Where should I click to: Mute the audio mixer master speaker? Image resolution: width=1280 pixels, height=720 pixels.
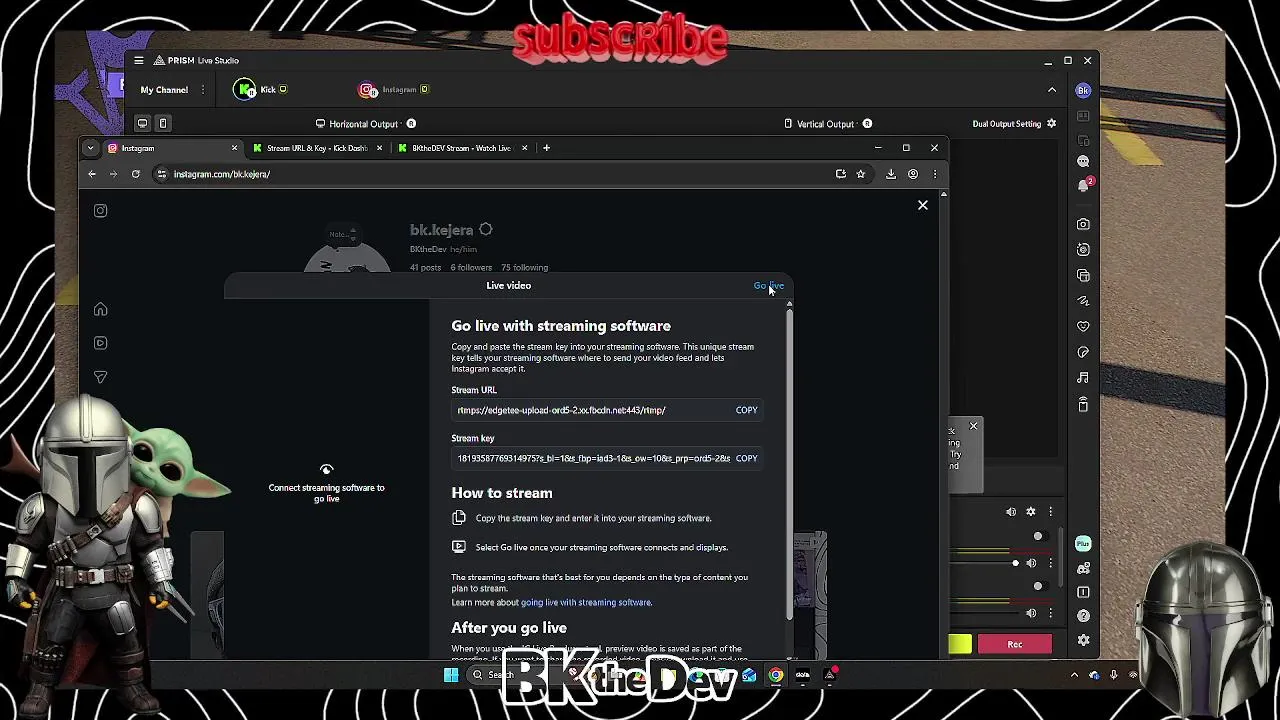1011,512
